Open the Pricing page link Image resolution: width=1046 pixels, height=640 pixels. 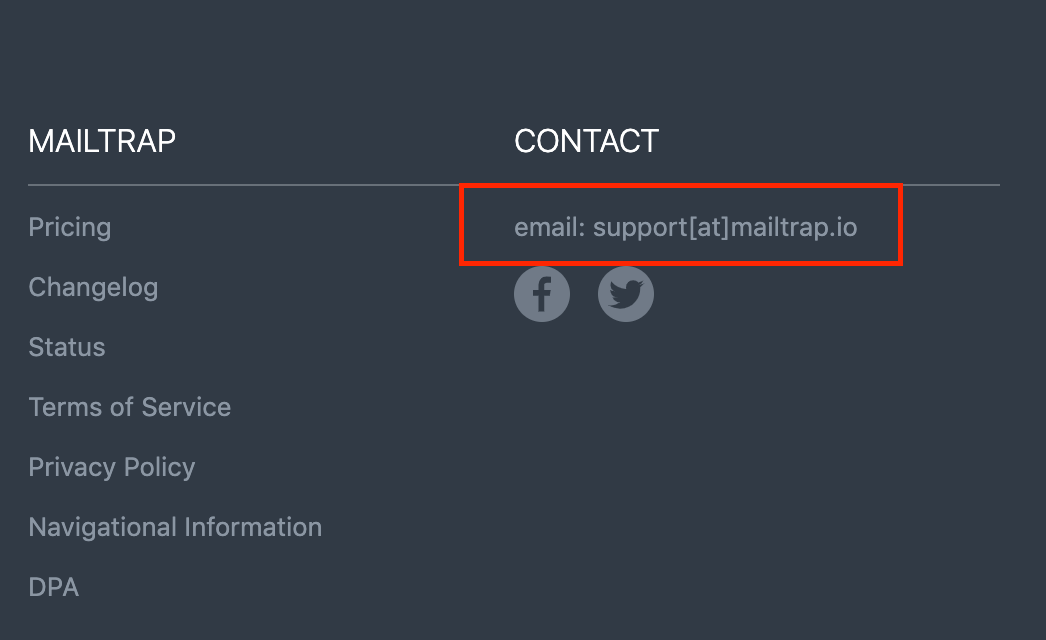tap(69, 227)
